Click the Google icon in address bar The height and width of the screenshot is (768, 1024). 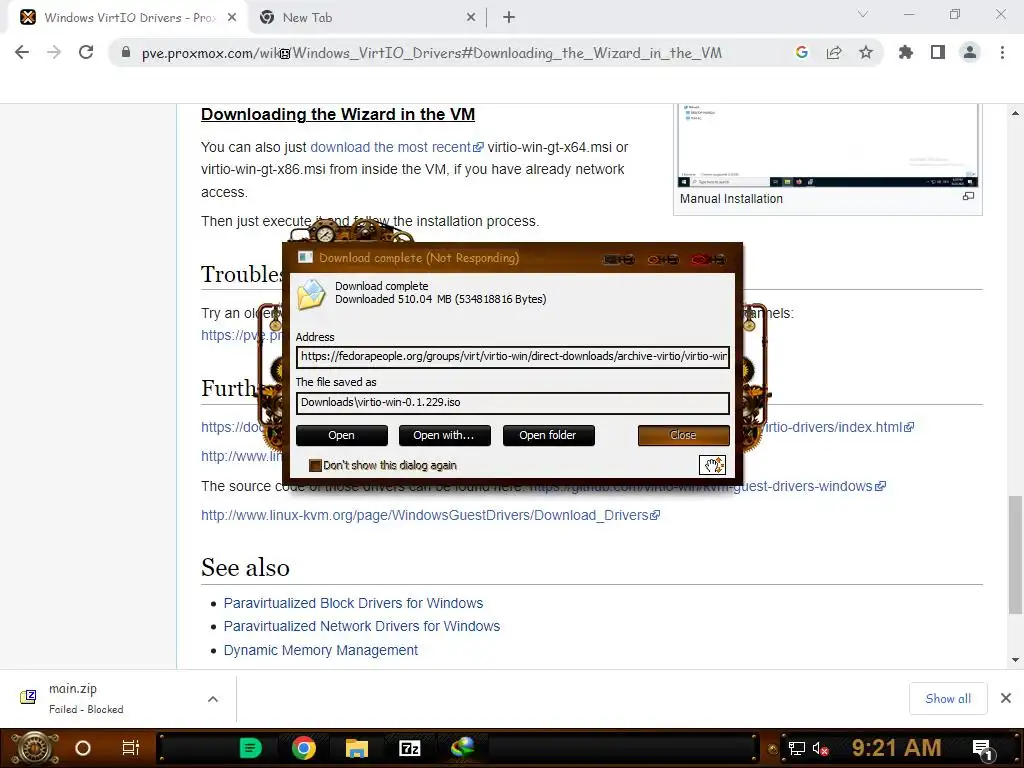(x=801, y=52)
